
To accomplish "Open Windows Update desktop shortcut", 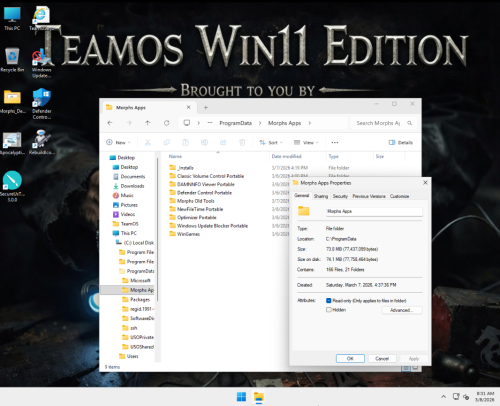I will 42,63.
